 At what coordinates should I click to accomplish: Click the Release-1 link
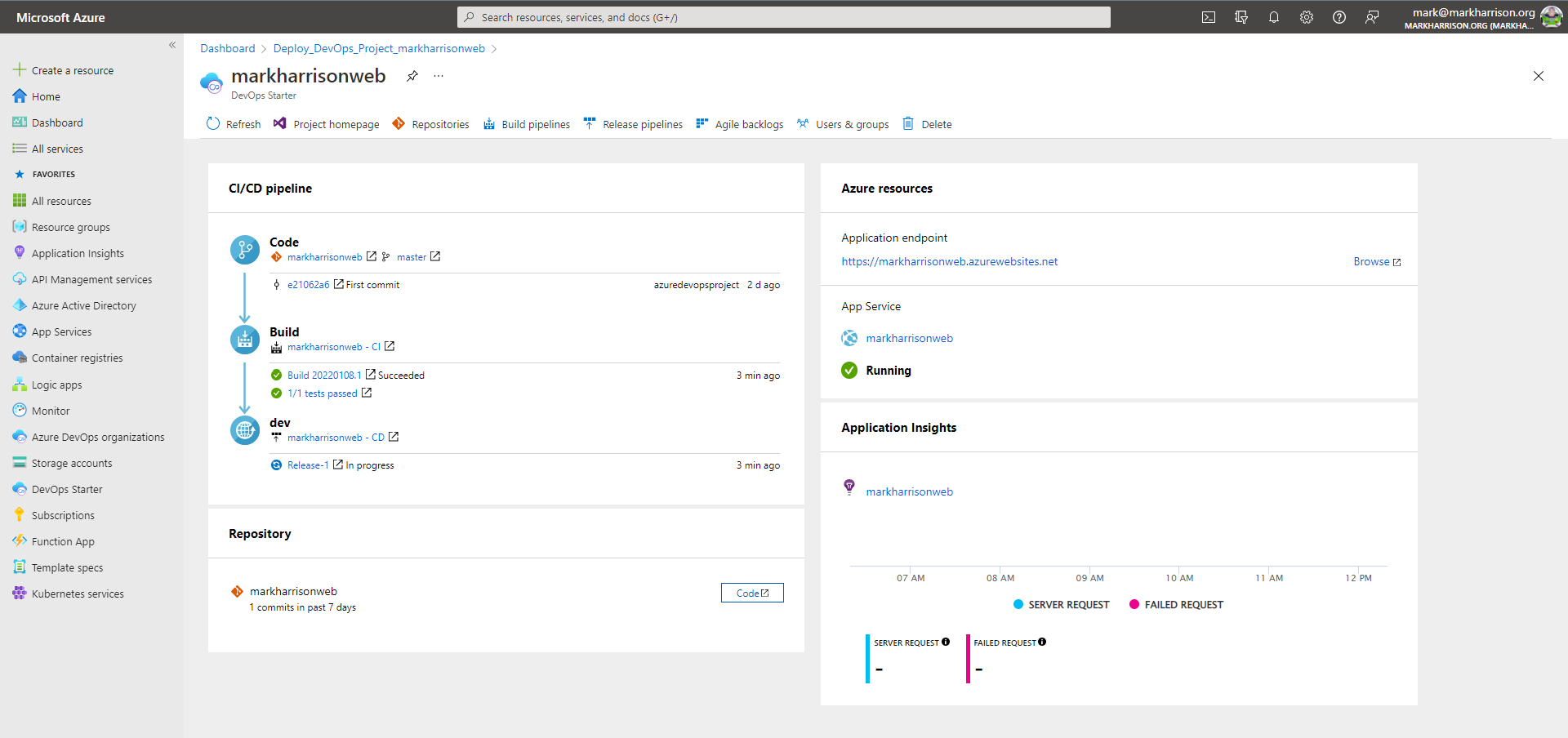click(x=308, y=465)
